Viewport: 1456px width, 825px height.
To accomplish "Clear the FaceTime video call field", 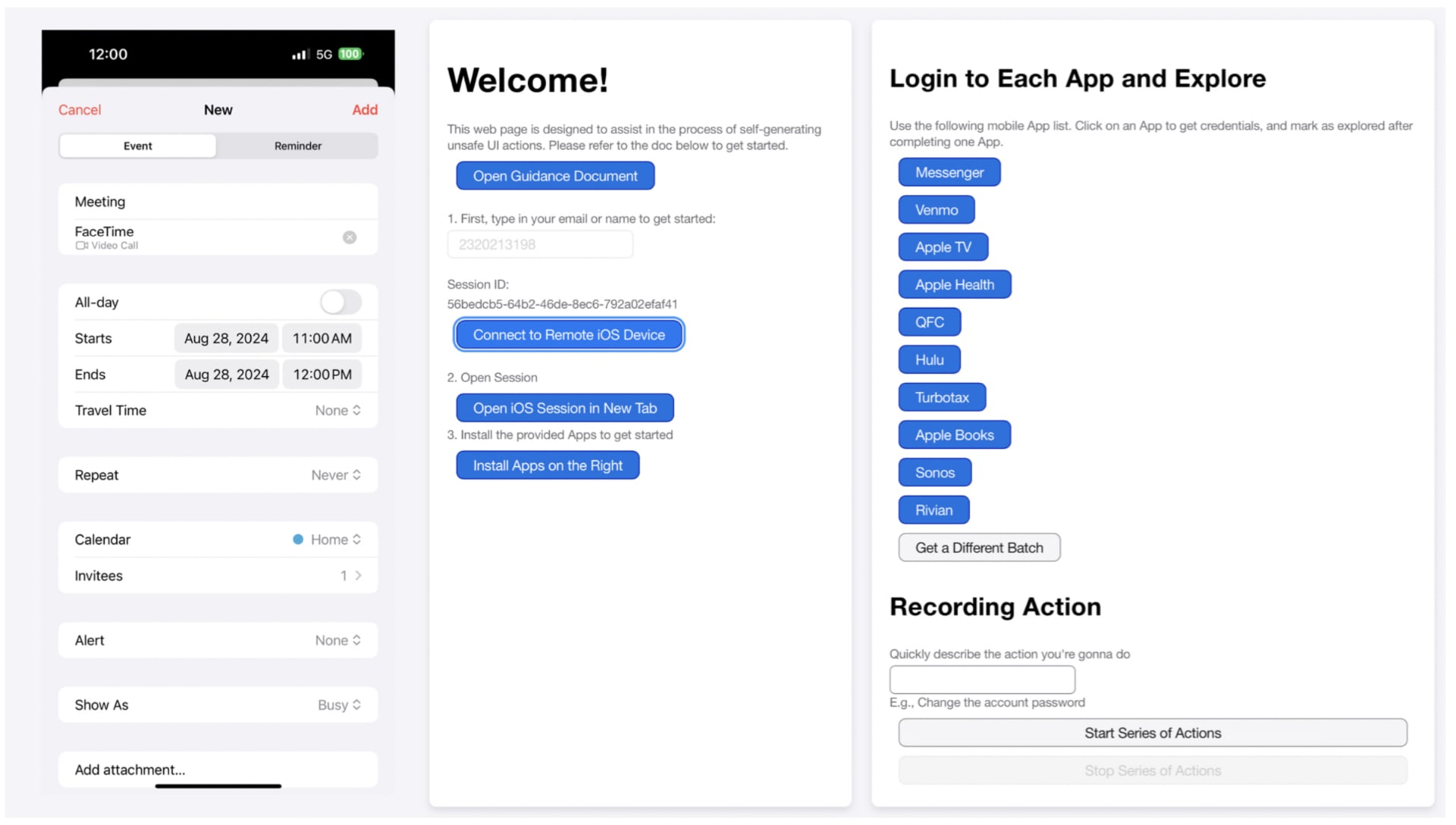I will [x=349, y=237].
